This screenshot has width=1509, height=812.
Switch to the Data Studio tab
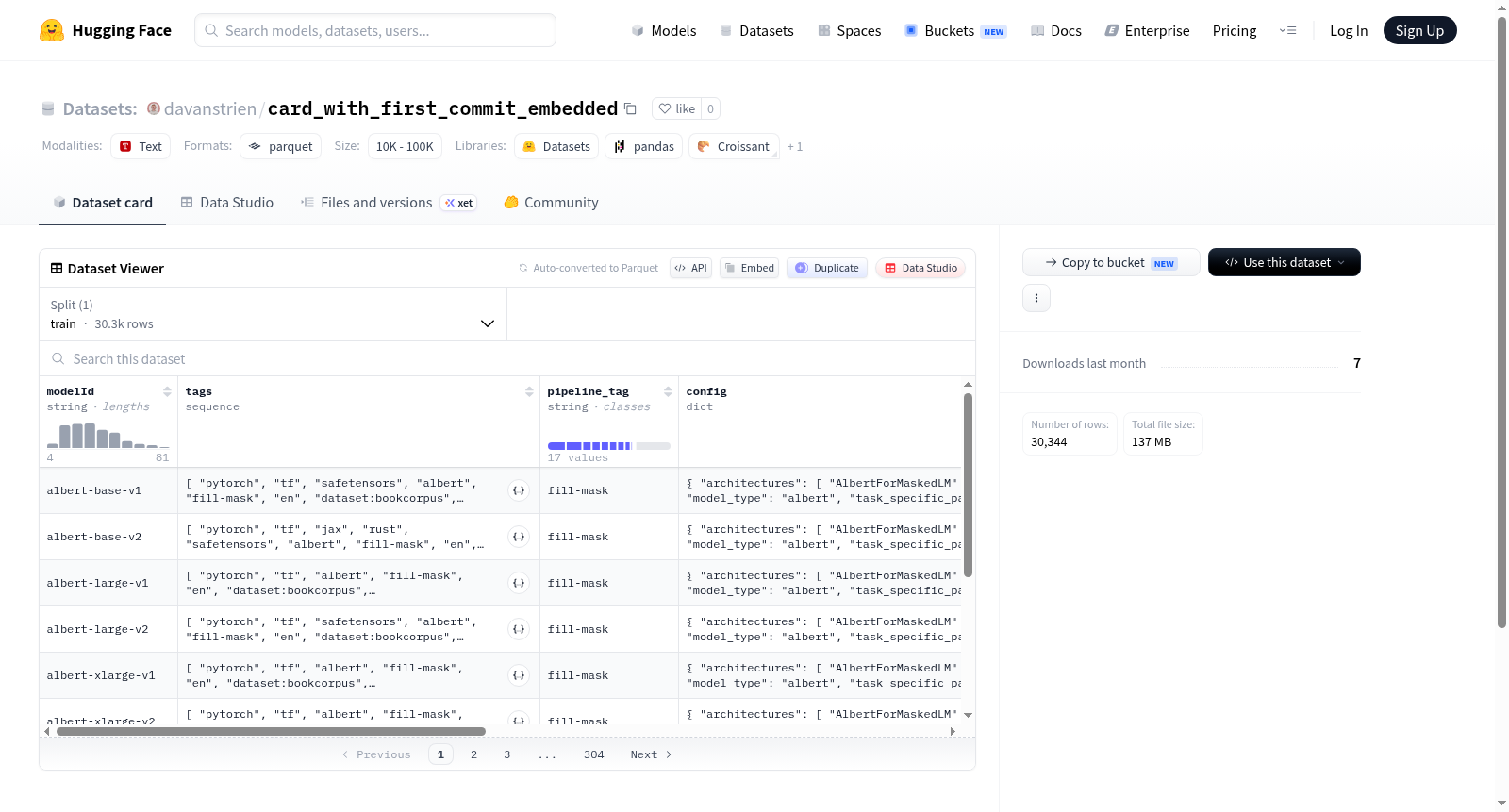point(226,203)
